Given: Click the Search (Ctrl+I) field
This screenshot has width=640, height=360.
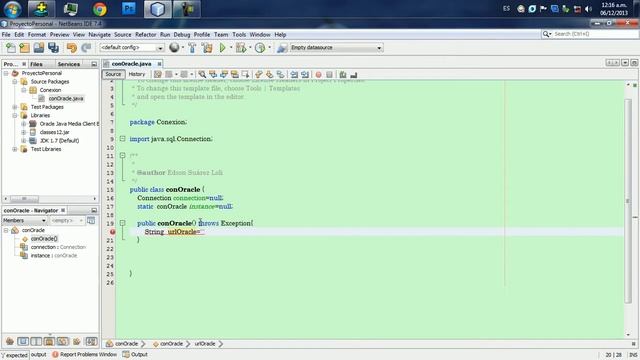Looking at the screenshot, I should pyautogui.click(x=594, y=34).
